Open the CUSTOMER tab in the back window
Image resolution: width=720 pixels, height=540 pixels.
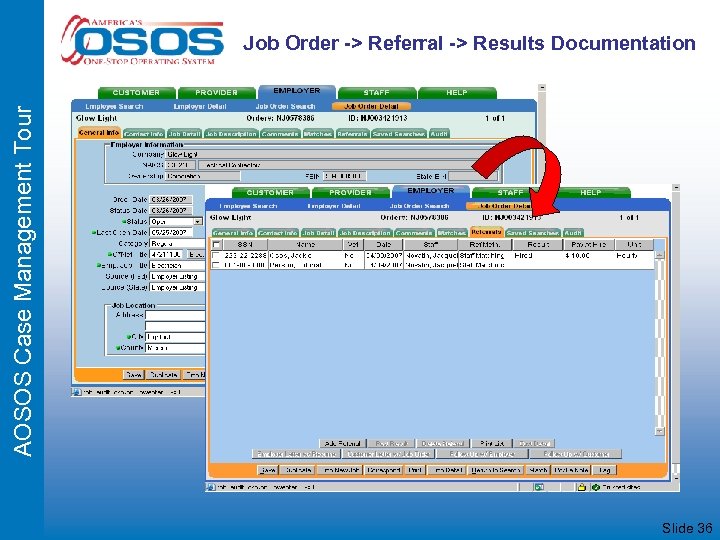point(136,93)
